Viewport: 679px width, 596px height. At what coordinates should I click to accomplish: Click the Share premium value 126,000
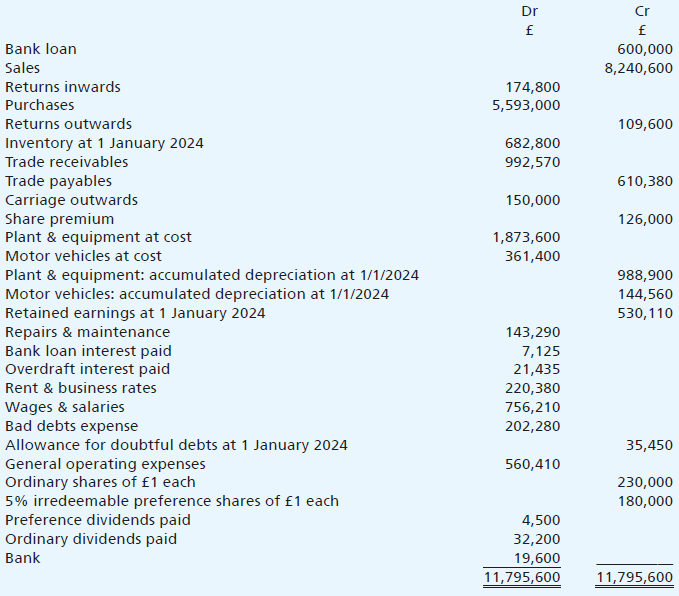pos(646,219)
